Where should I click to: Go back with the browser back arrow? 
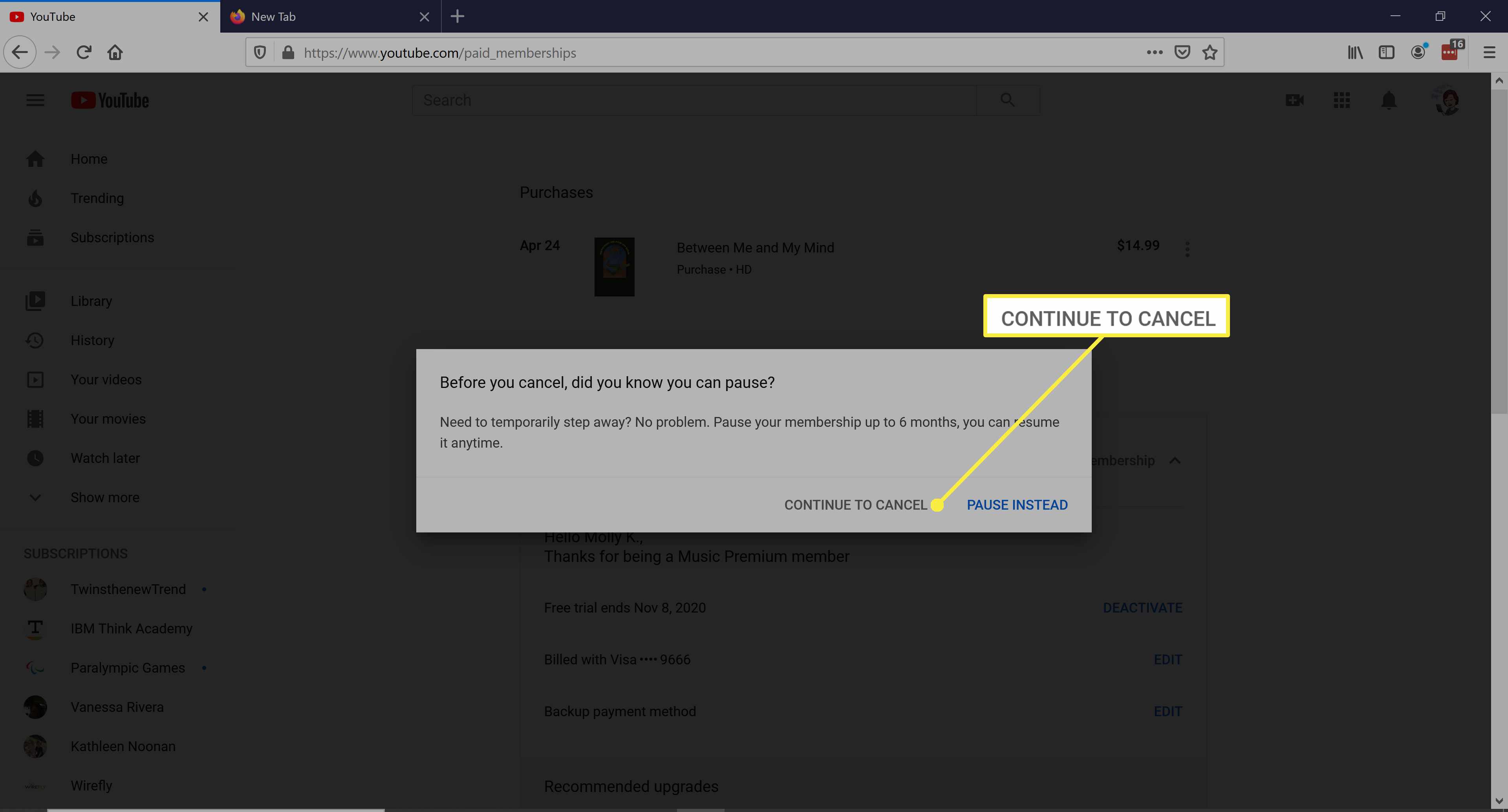pos(20,52)
